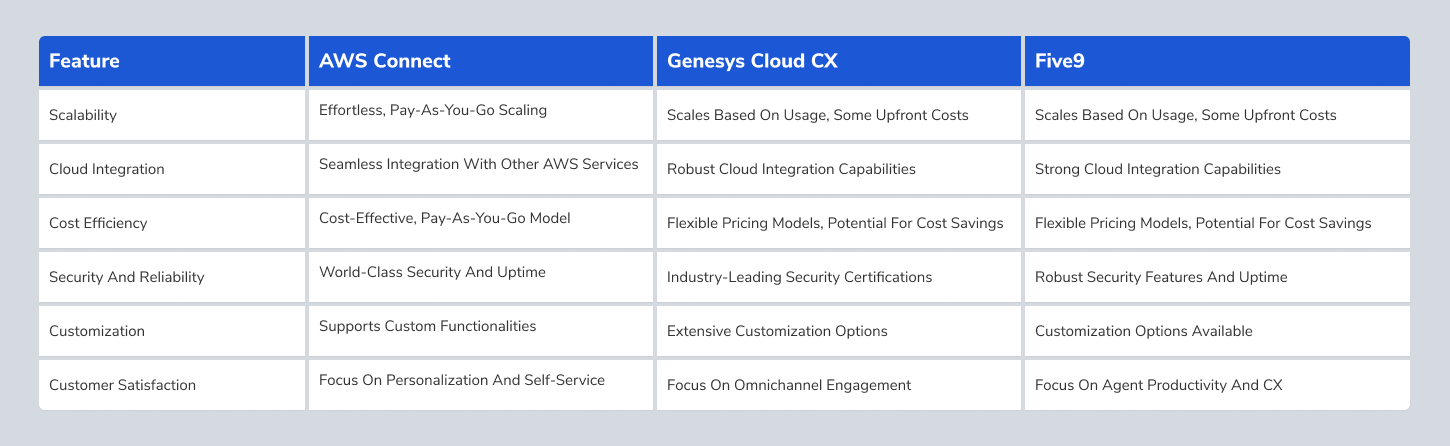1450x446 pixels.
Task: Click the Cost Efficiency row label
Action: pyautogui.click(x=98, y=223)
